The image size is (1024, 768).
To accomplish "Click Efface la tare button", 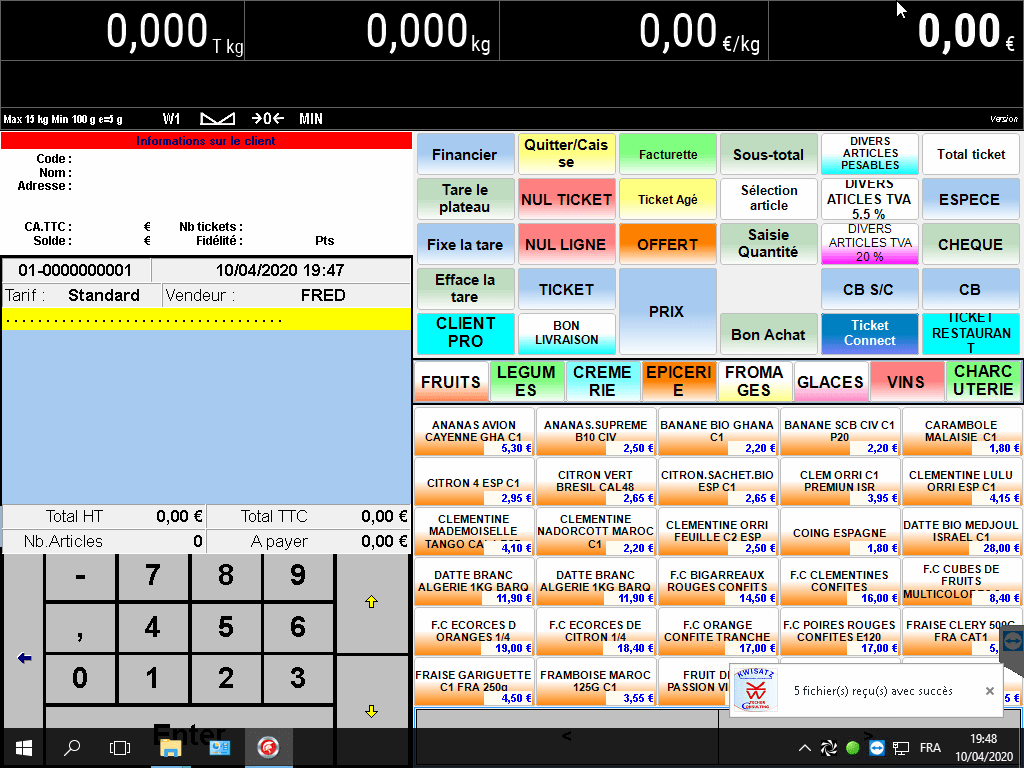I will [465, 289].
